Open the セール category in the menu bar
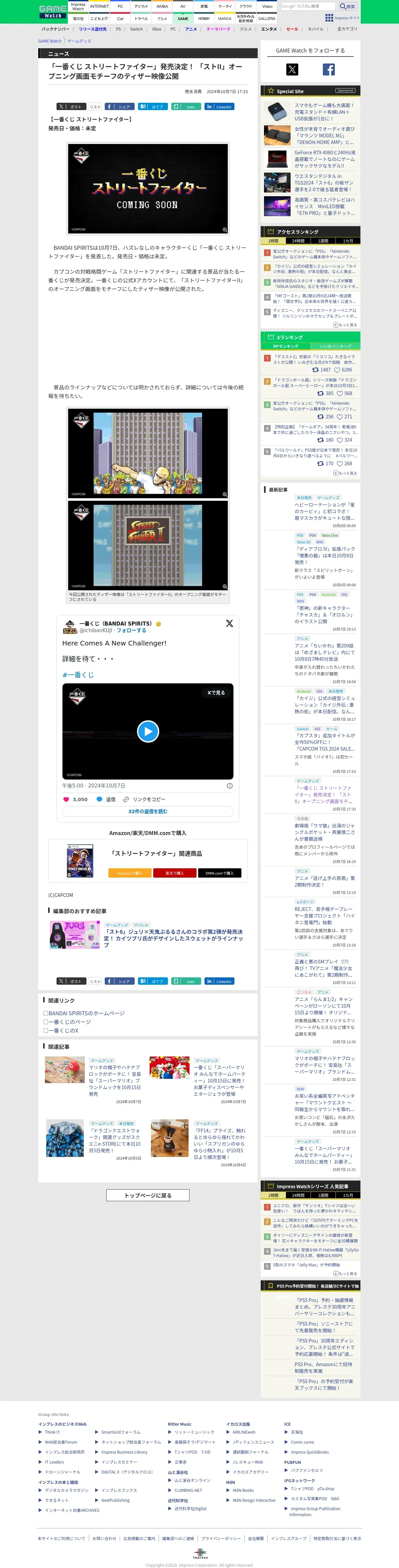399x1568 pixels. point(292,29)
